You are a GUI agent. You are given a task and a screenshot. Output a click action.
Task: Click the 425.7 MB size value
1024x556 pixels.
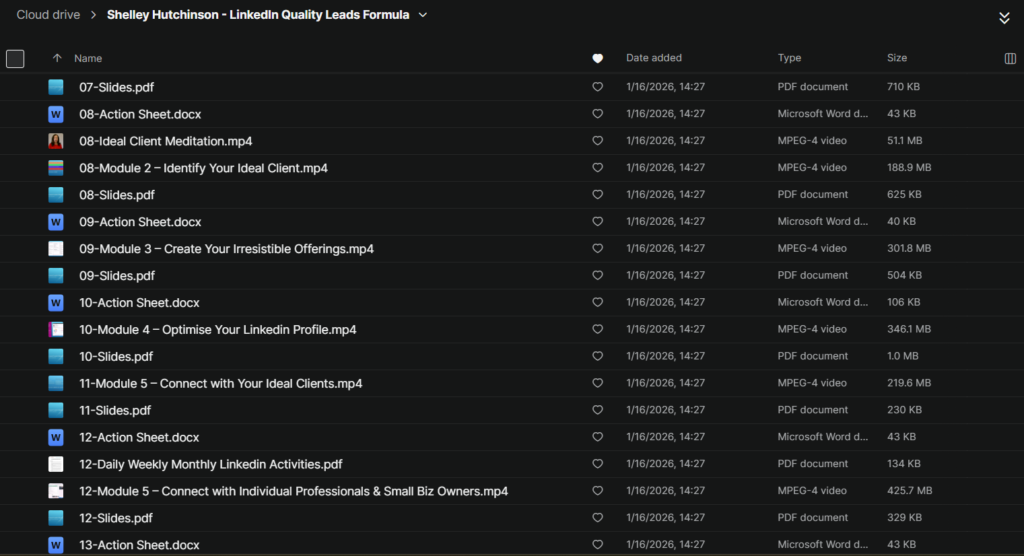tap(909, 491)
